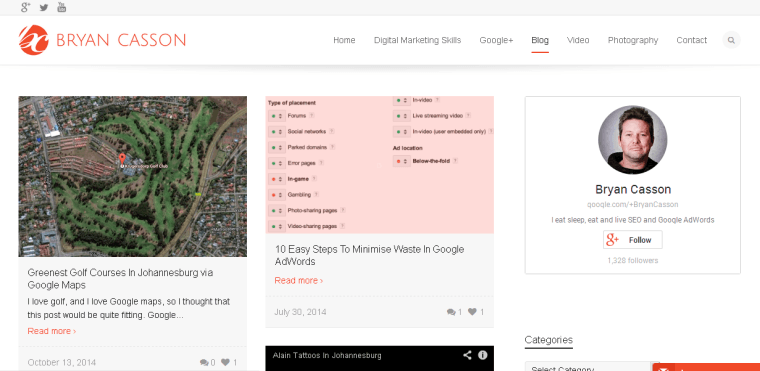Click Read more under the AdWords post
The height and width of the screenshot is (371, 760).
[x=299, y=281]
